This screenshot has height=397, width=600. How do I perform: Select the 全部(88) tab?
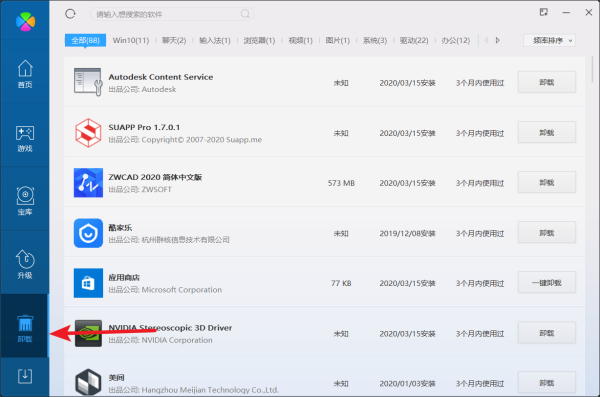point(85,40)
